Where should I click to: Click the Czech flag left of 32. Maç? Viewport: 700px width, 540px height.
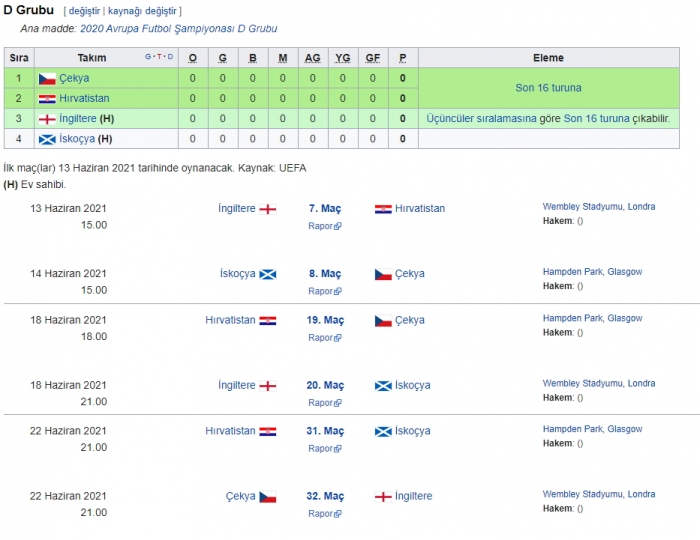(x=268, y=497)
